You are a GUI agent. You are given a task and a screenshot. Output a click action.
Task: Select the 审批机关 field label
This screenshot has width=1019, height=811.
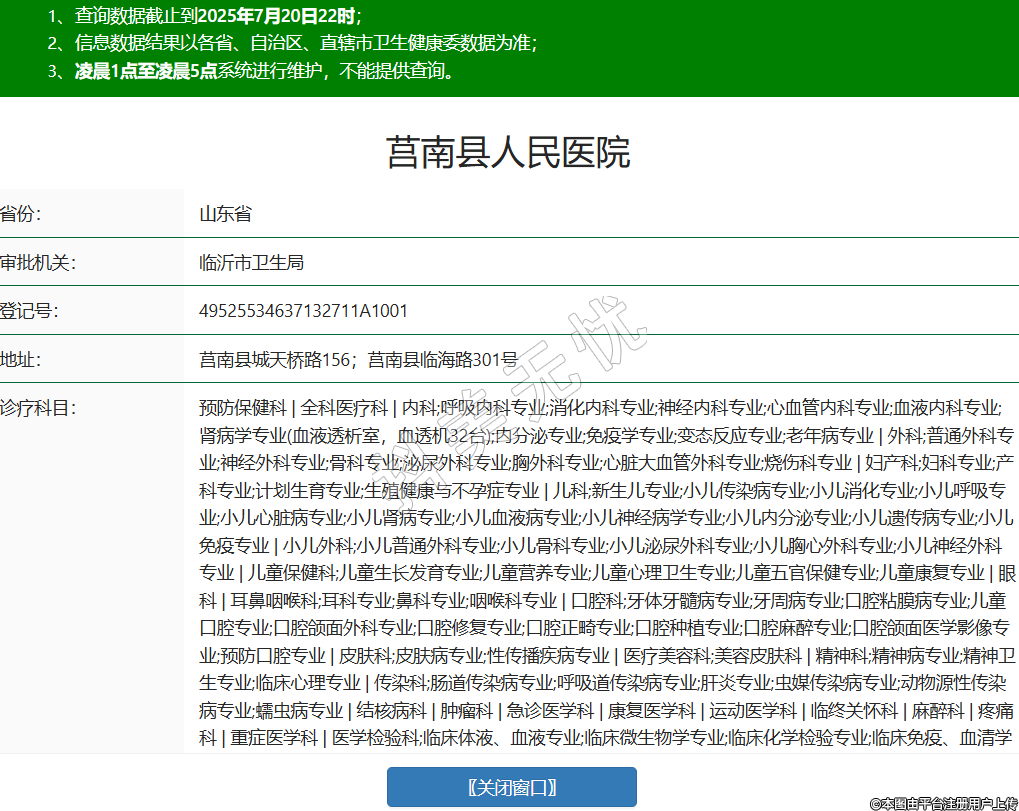38,263
